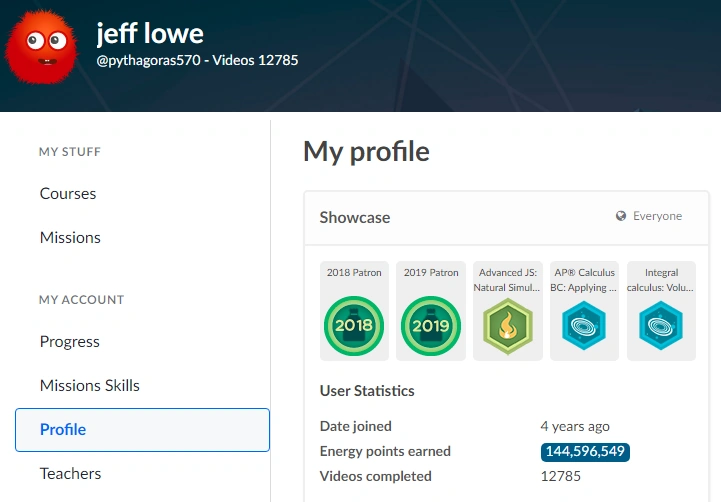Open the Teachers section

[71, 474]
